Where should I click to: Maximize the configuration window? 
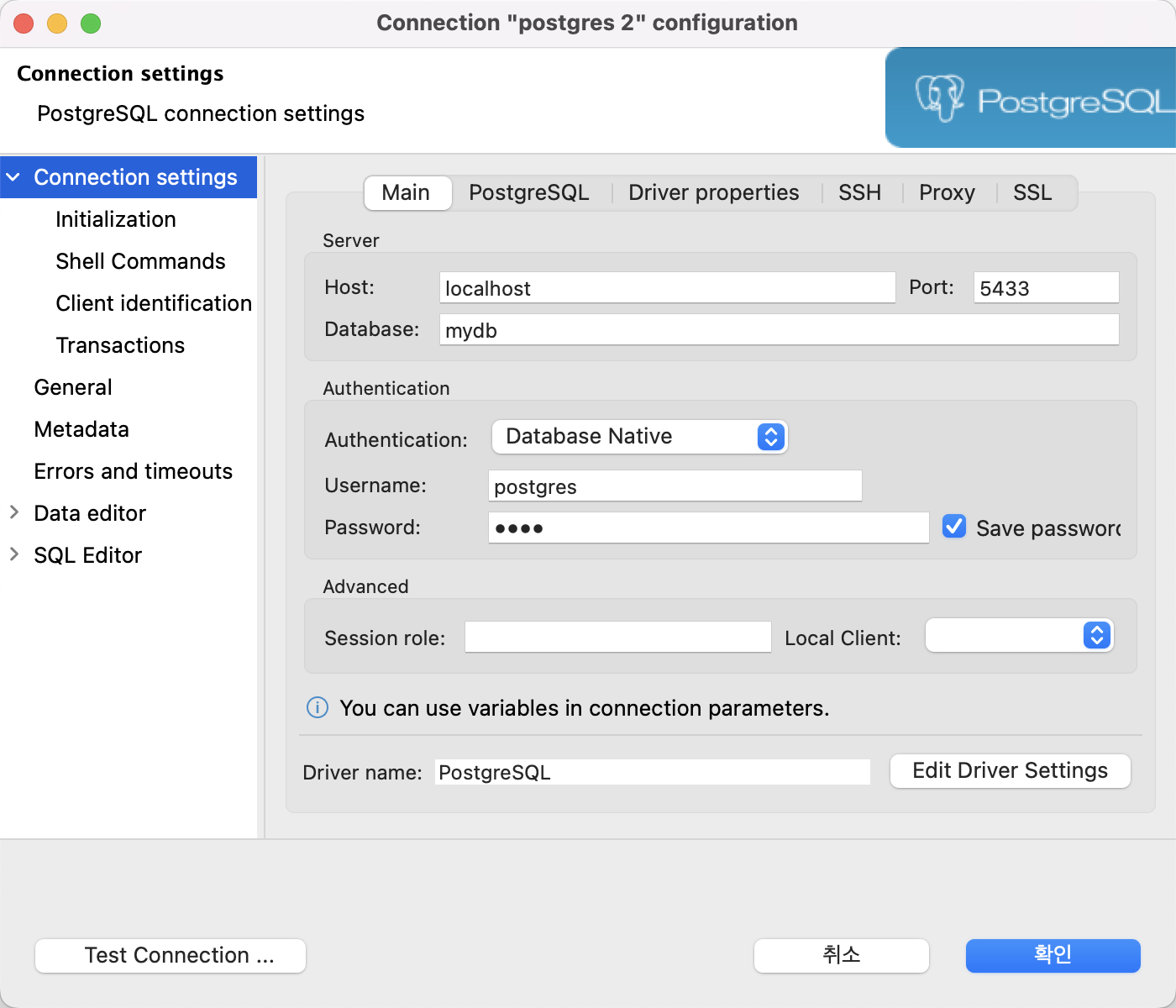91,24
